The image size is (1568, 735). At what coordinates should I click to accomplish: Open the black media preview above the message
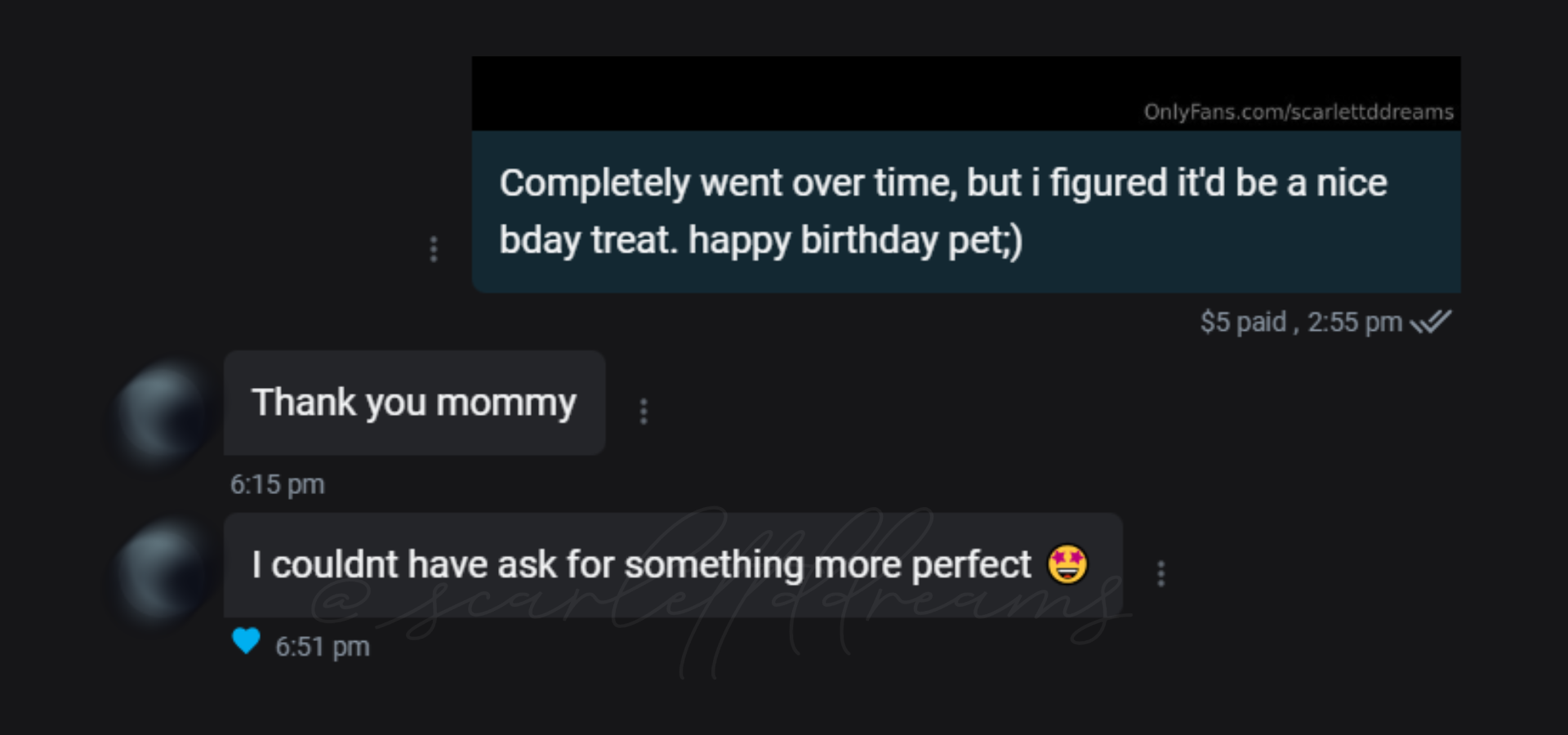(x=966, y=93)
